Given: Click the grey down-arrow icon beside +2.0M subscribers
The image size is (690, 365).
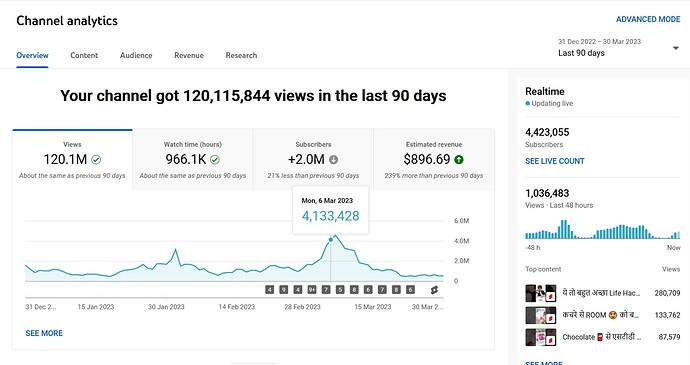Looking at the screenshot, I should [334, 159].
